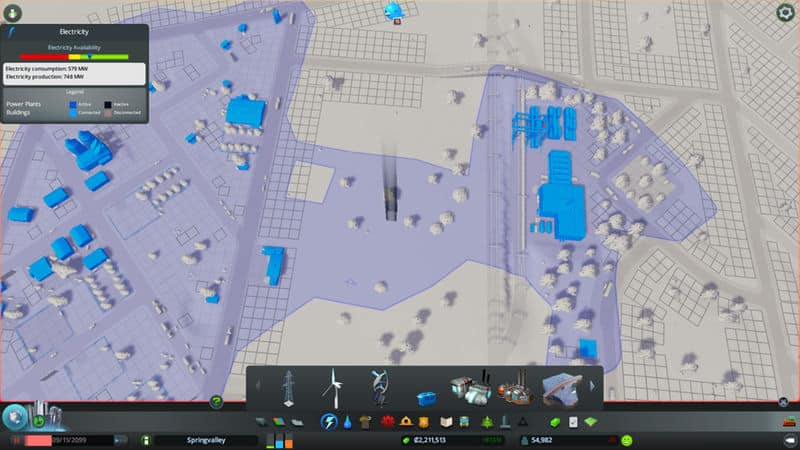This screenshot has height=450, width=800.
Task: Open the options gear menu
Action: 786,13
